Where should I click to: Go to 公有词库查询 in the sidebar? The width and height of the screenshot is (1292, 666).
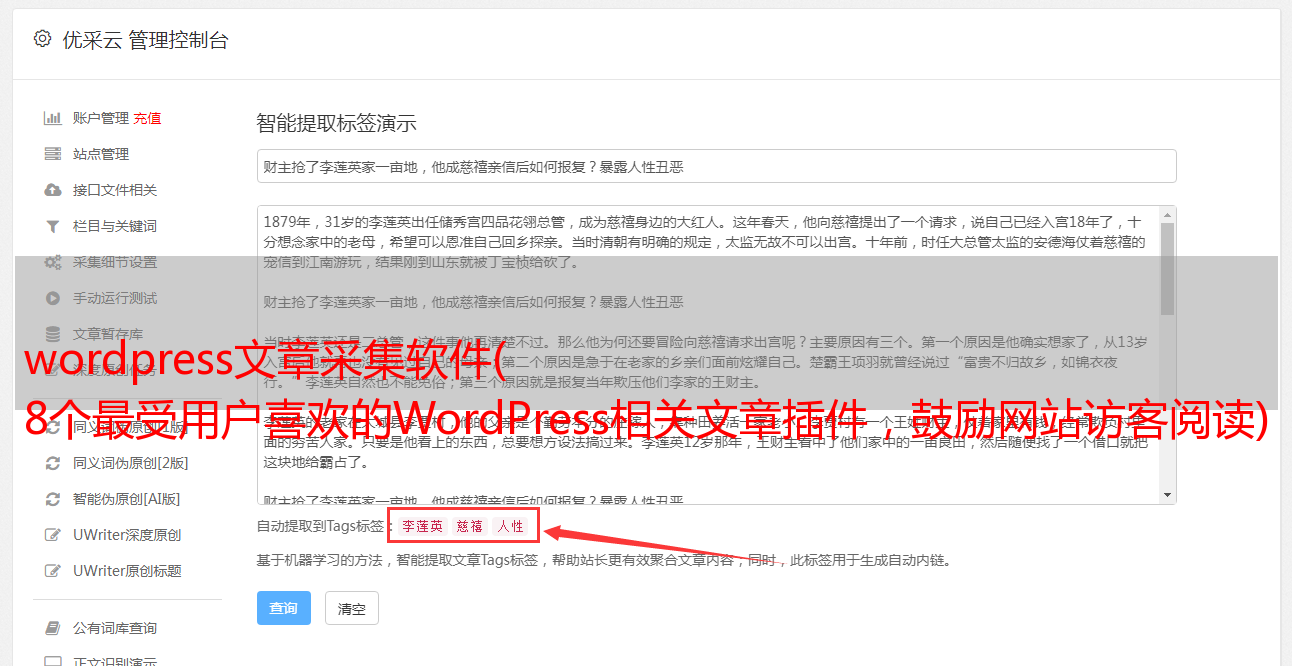(115, 628)
